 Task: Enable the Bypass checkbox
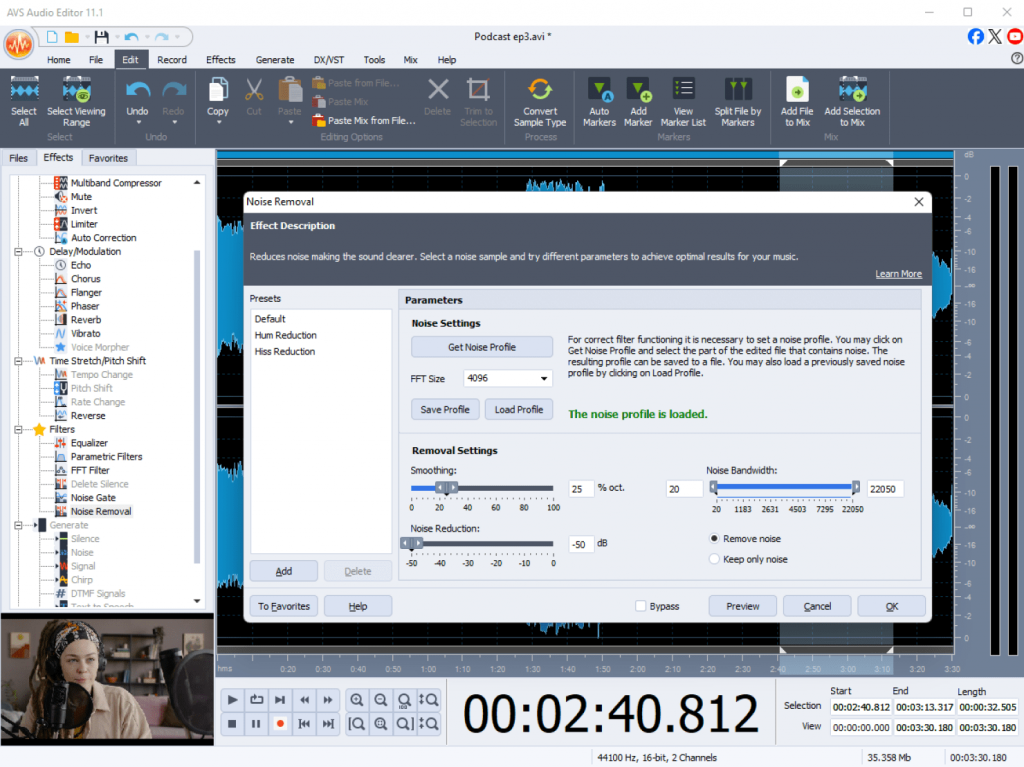640,606
